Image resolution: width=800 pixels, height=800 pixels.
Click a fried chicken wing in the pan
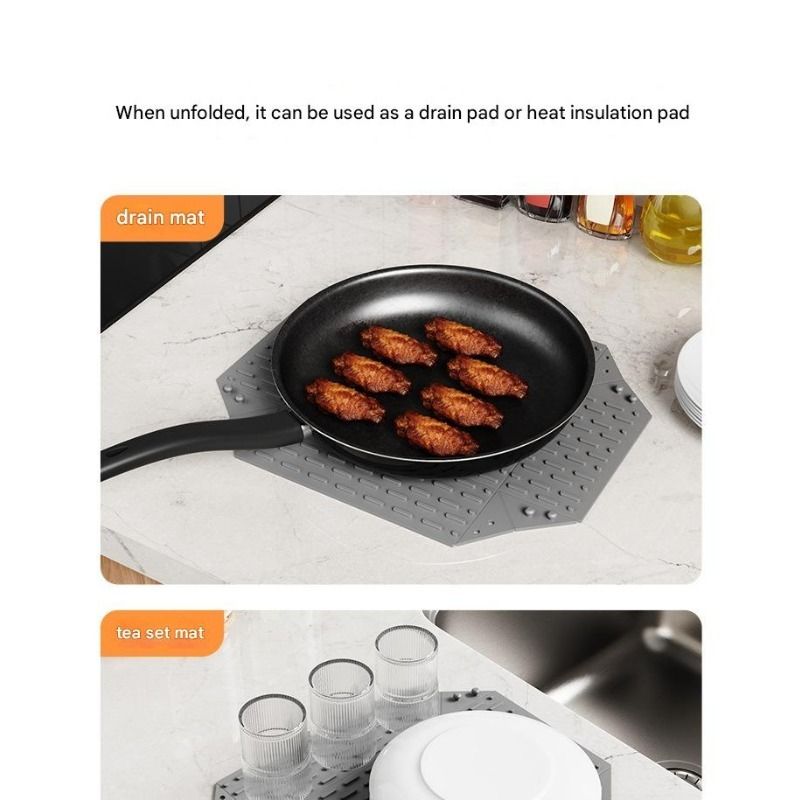point(463,337)
